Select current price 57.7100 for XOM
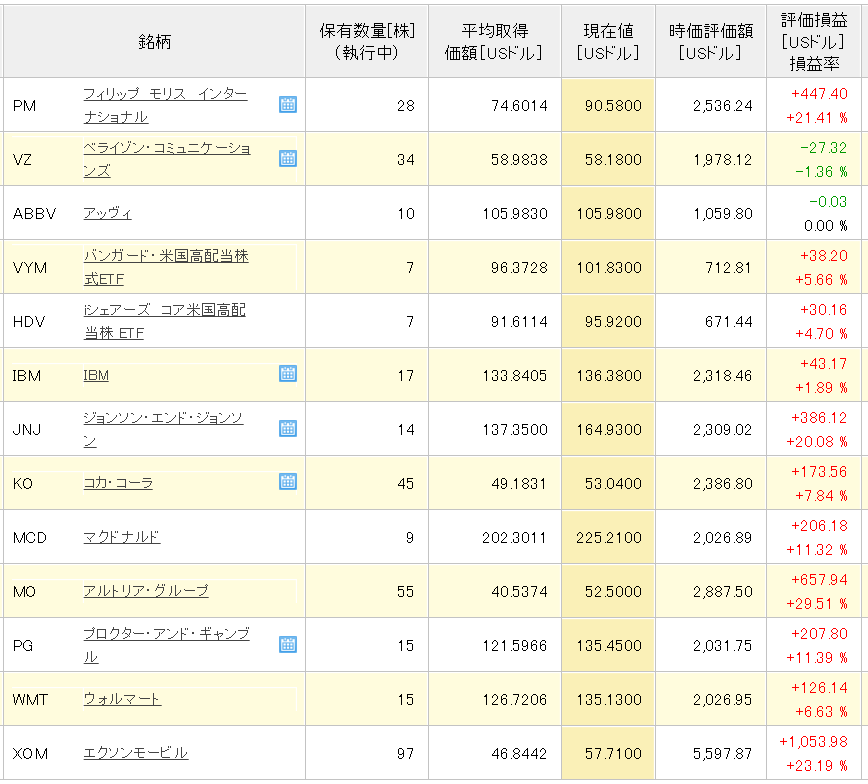Screen dimensions: 868x784 coord(613,754)
